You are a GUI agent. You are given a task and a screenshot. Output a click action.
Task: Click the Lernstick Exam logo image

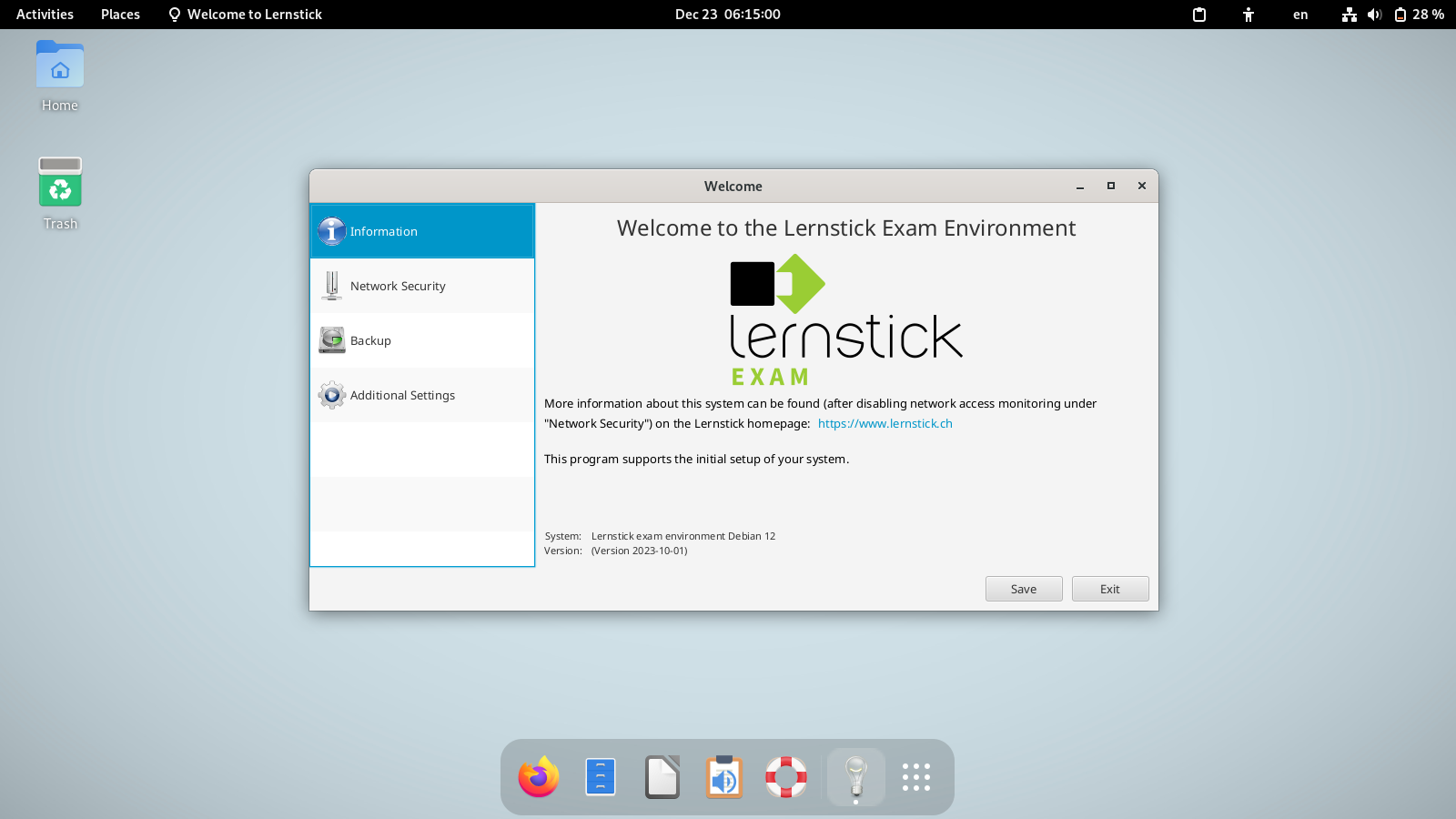coord(846,320)
